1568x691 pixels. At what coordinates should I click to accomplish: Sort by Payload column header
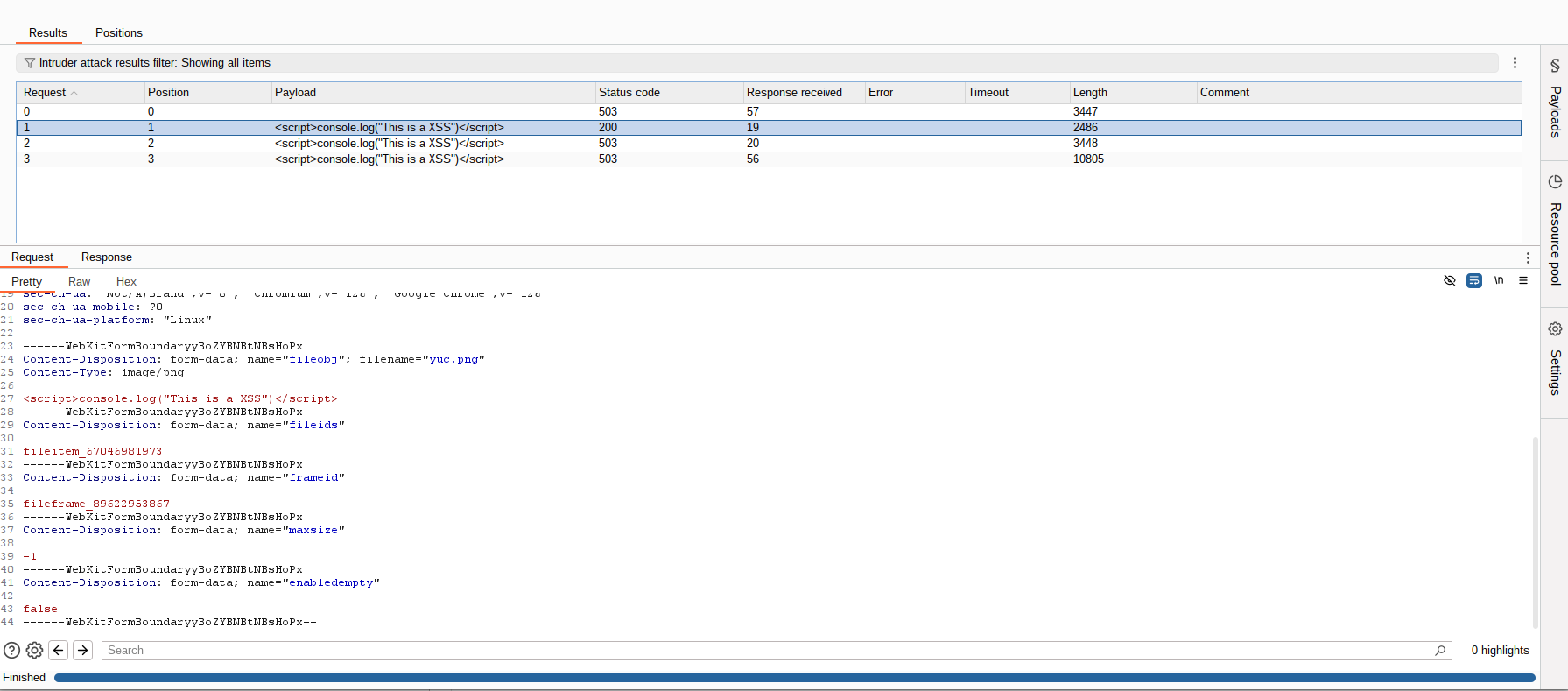pos(433,93)
